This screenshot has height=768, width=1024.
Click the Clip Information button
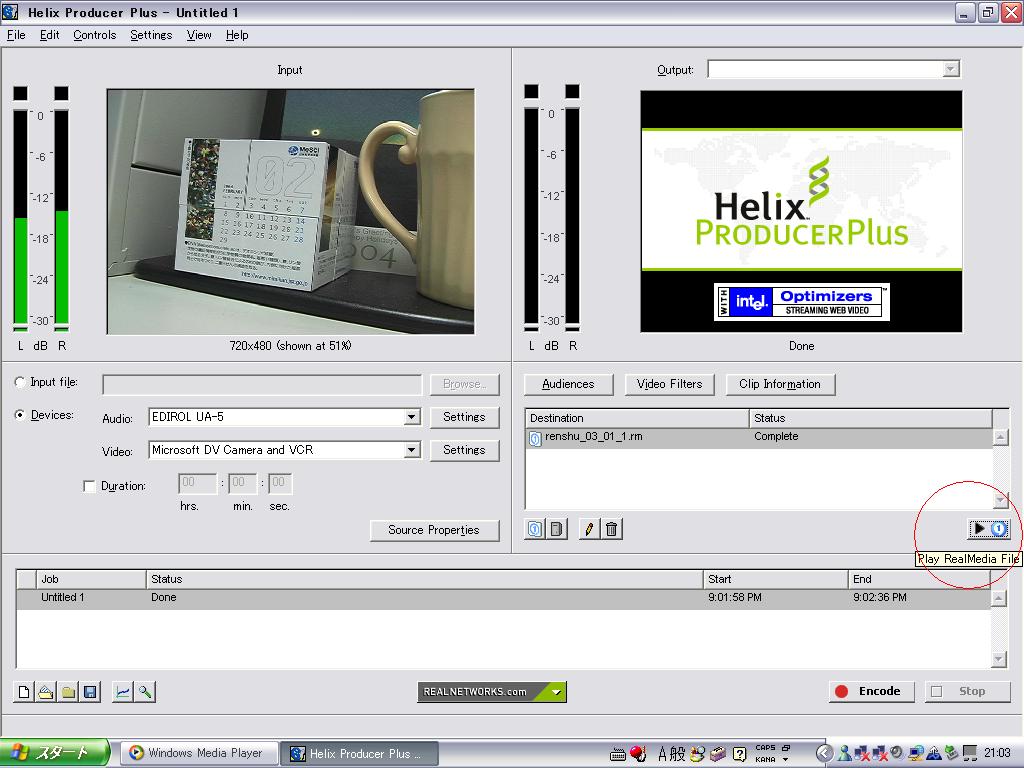(780, 384)
